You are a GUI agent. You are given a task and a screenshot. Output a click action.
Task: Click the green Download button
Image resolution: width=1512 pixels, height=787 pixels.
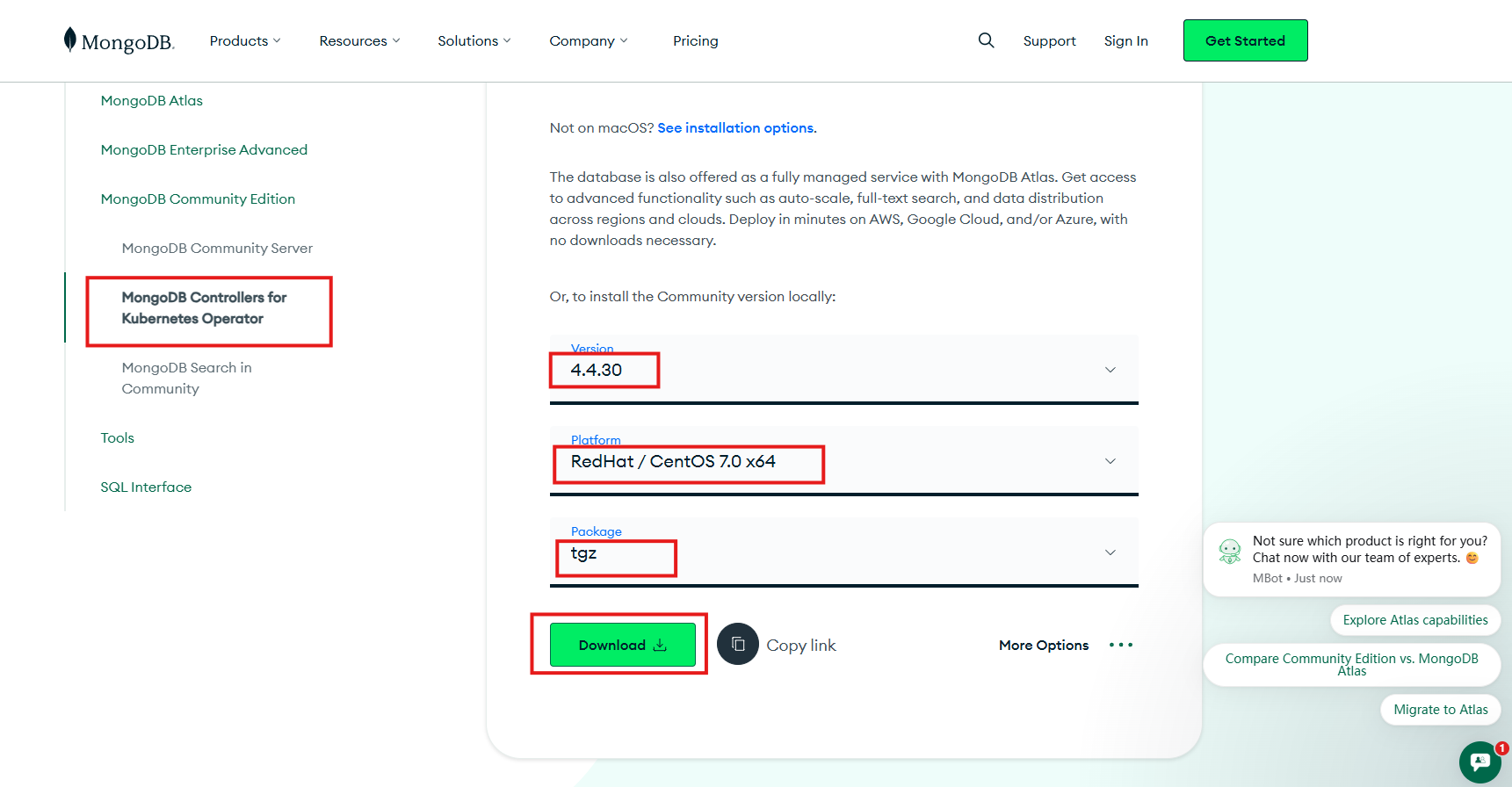click(622, 645)
